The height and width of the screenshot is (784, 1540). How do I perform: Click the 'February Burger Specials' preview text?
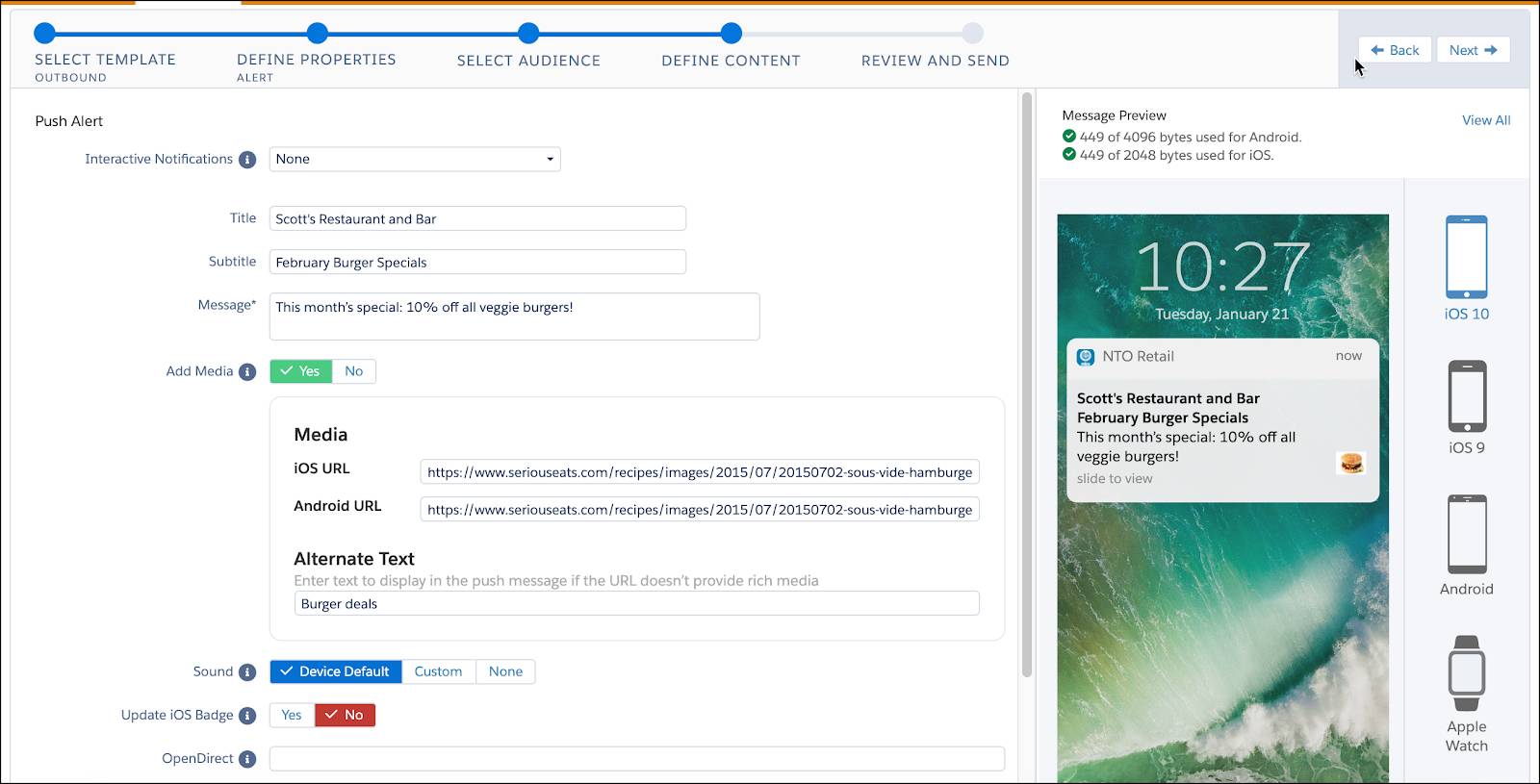[1163, 417]
